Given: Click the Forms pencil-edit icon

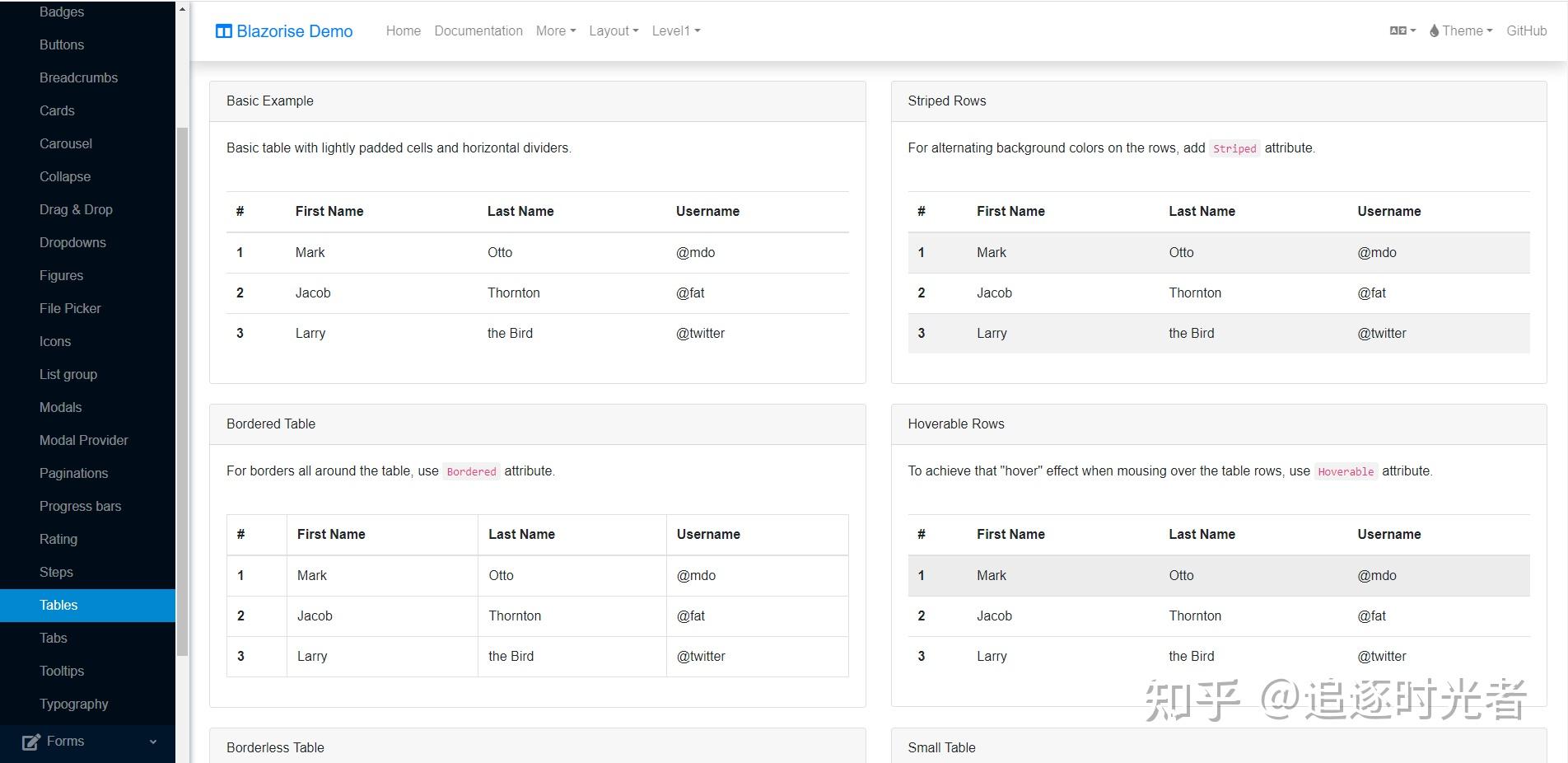Looking at the screenshot, I should [30, 742].
